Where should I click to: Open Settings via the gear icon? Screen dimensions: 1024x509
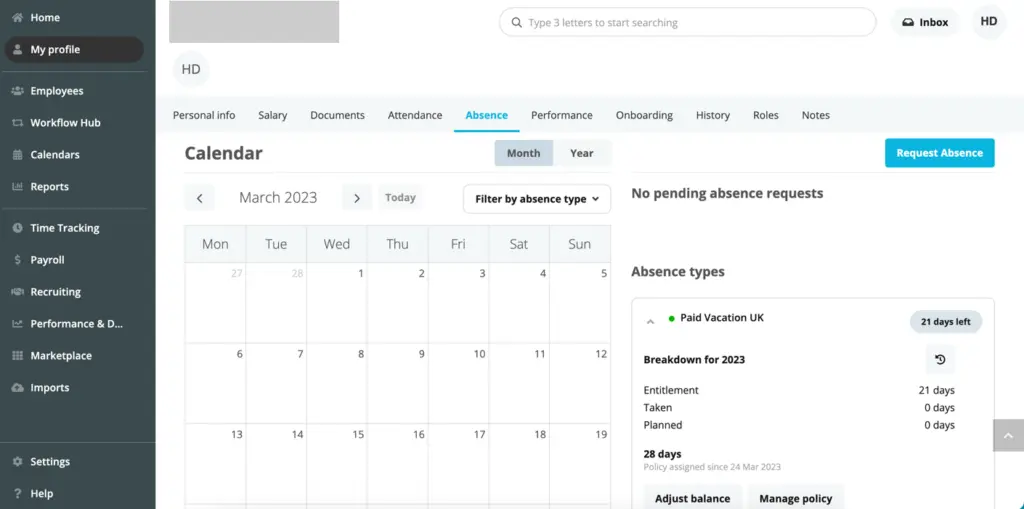point(18,462)
